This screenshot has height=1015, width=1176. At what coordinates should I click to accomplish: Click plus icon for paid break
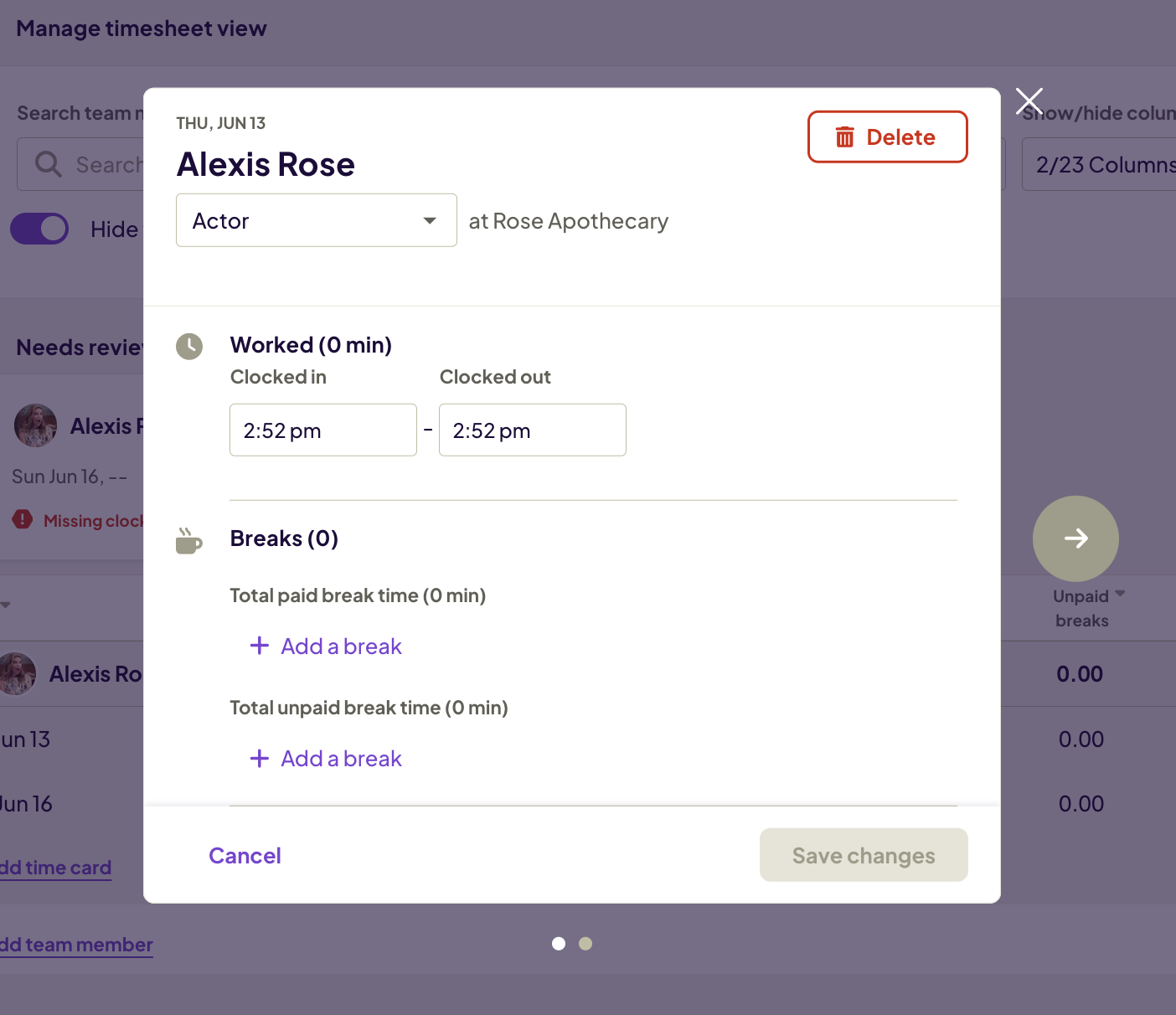point(260,646)
